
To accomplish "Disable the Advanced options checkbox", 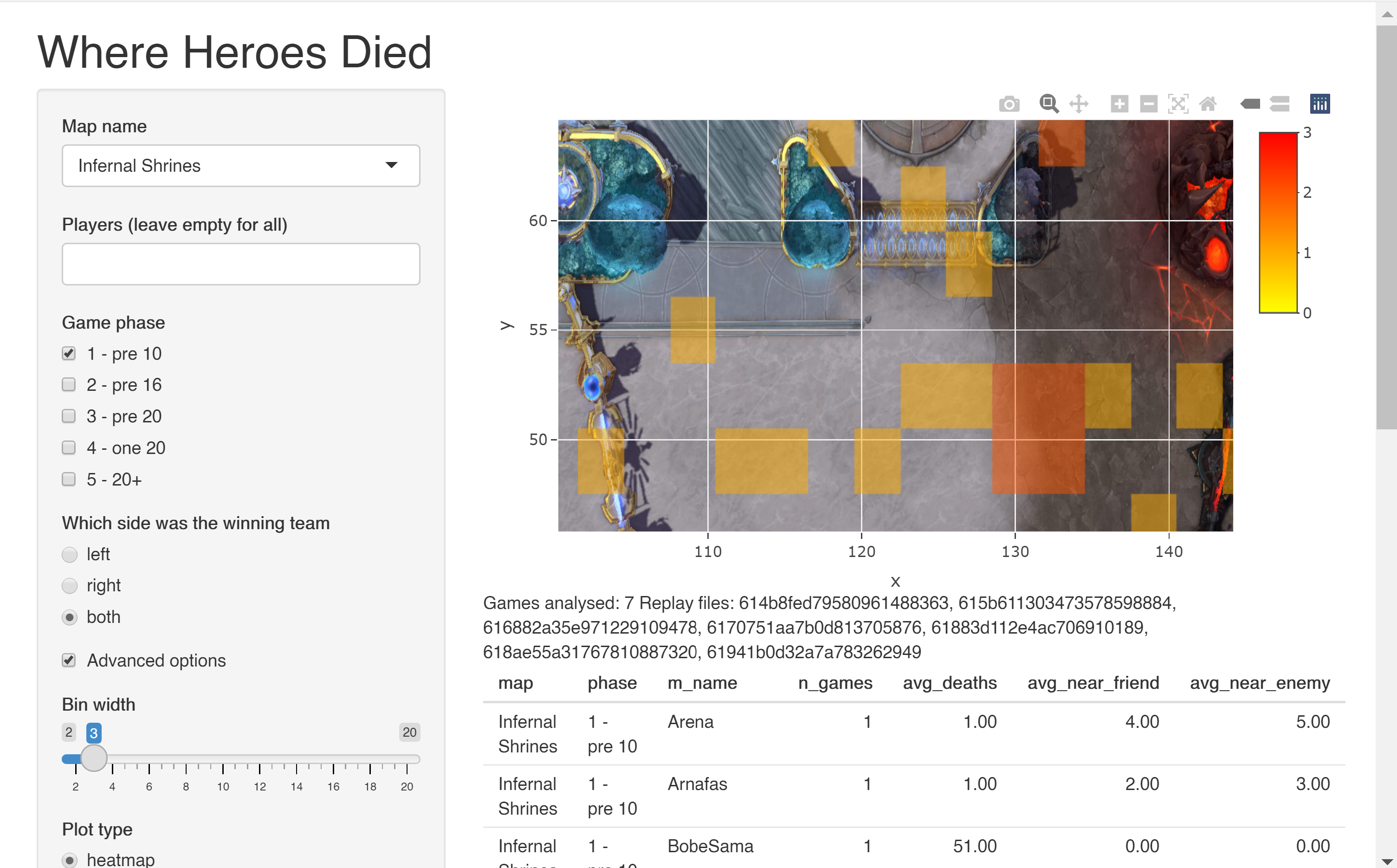I will tap(69, 660).
